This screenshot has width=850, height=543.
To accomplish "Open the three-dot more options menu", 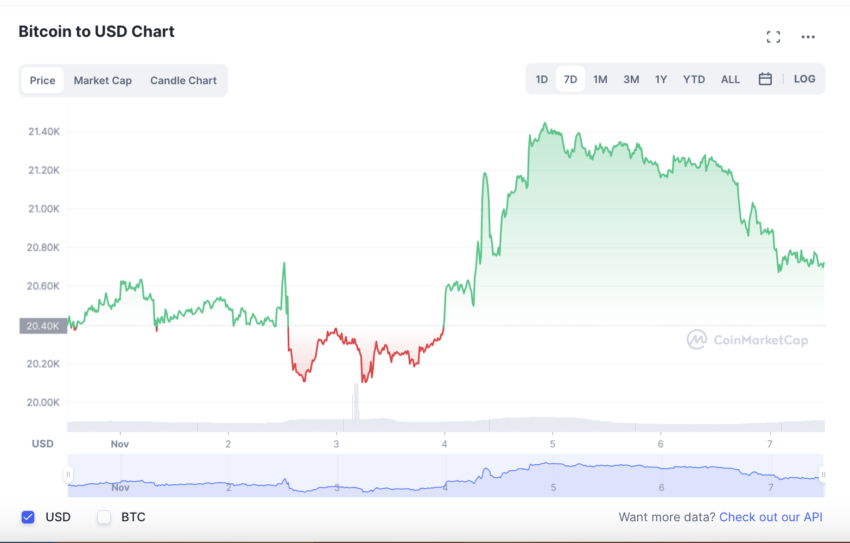I will (x=808, y=37).
